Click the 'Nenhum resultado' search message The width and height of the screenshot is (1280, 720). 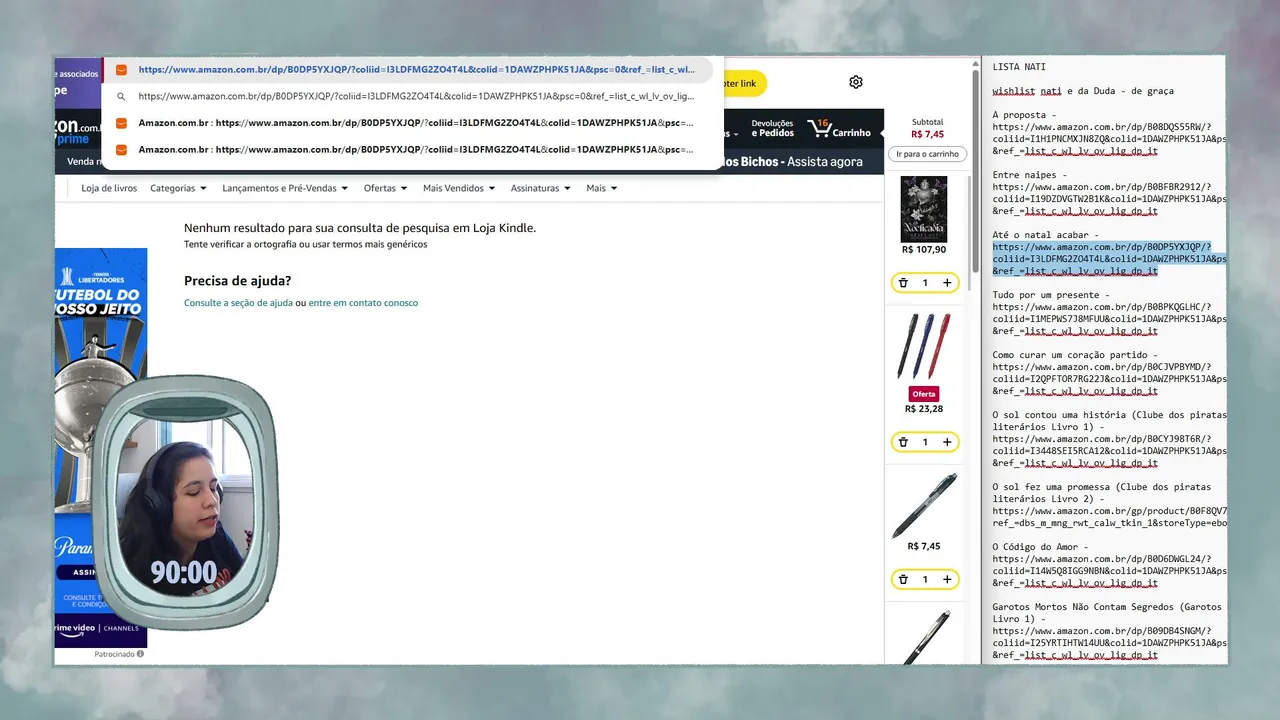pos(360,228)
